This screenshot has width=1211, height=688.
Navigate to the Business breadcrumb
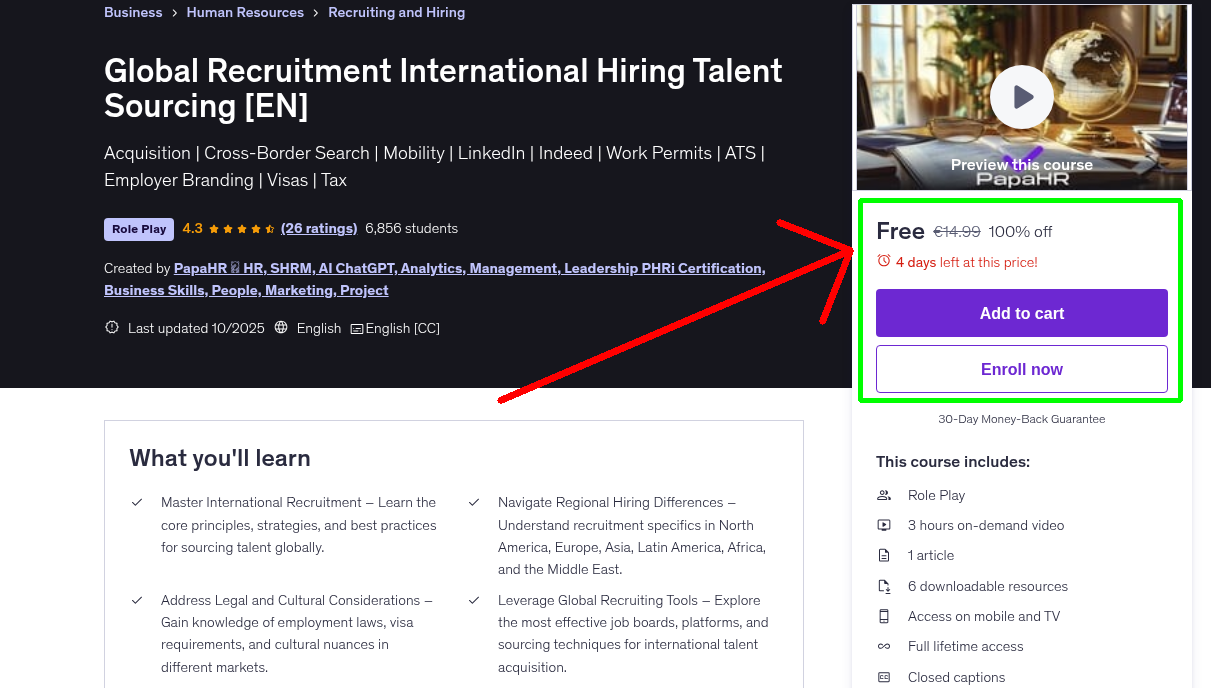click(133, 12)
